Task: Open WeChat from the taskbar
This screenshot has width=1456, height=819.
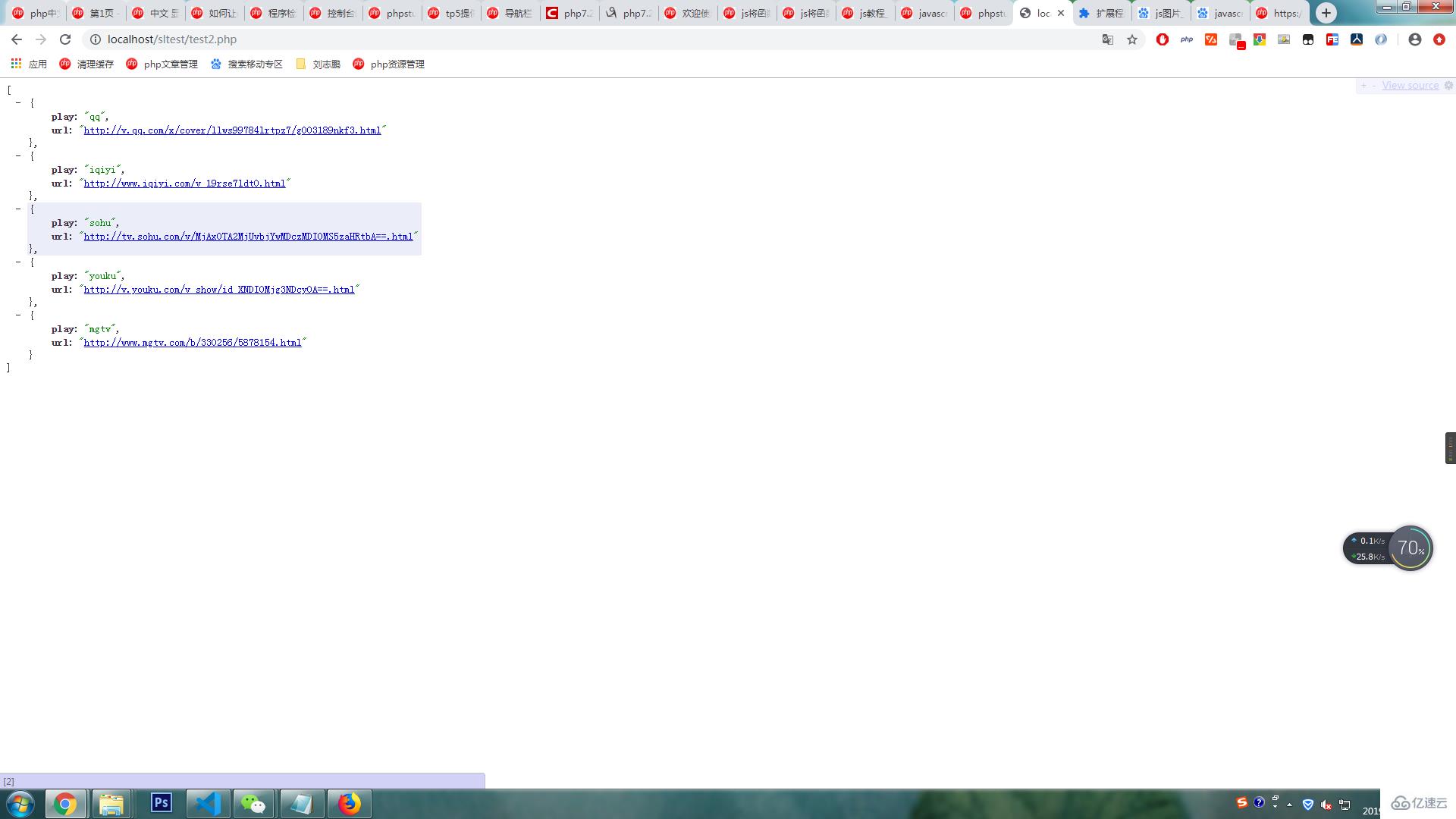Action: click(254, 803)
